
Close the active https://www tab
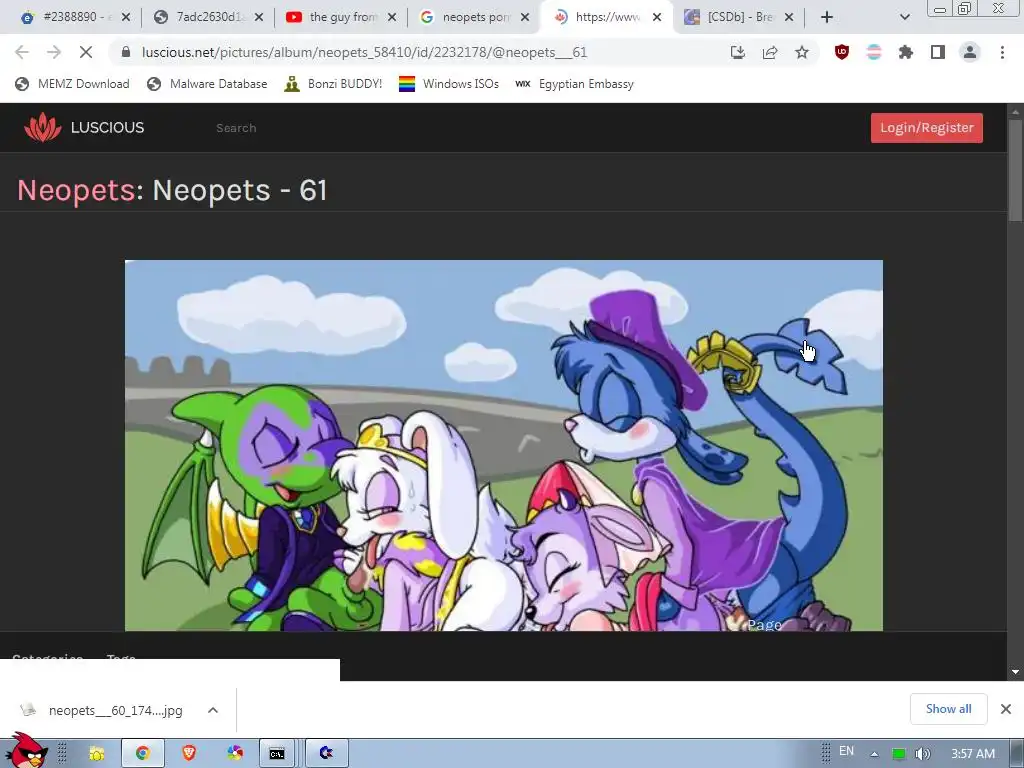(657, 17)
